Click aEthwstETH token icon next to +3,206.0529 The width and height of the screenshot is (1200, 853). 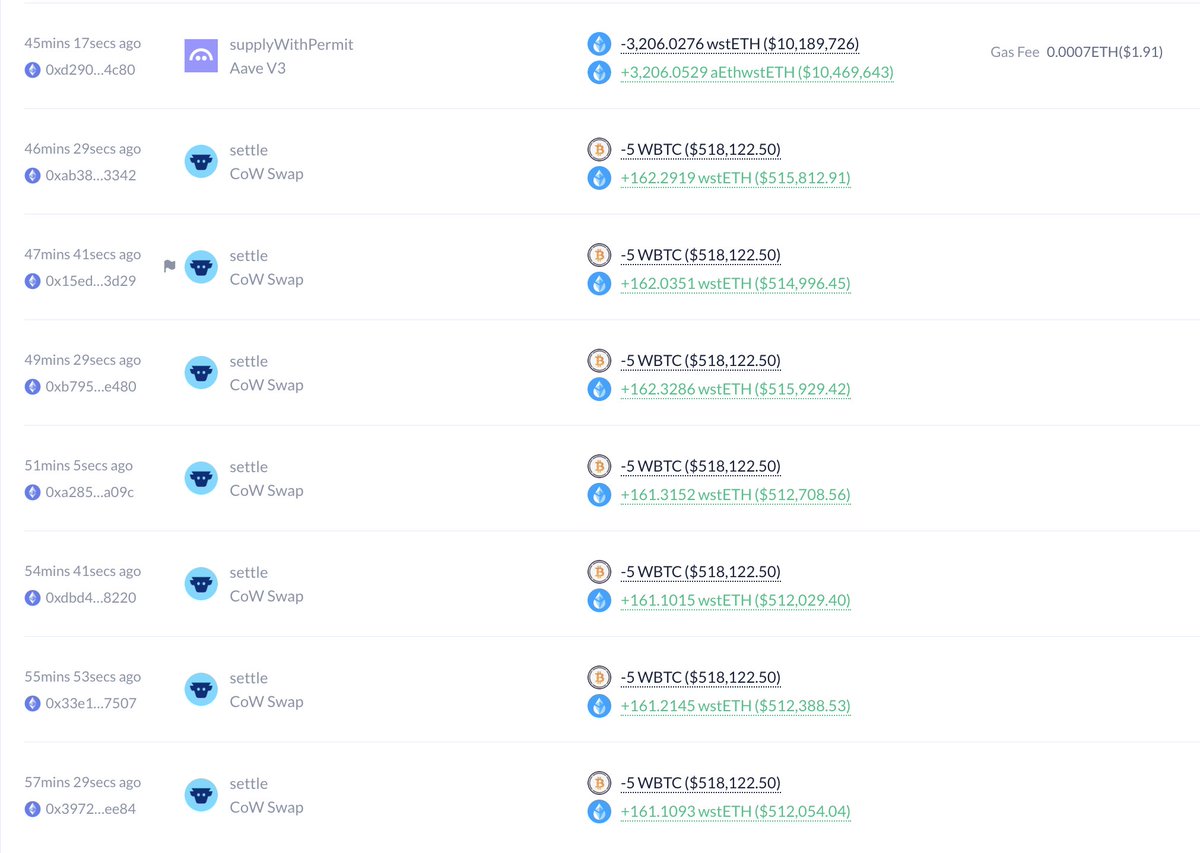pos(599,72)
